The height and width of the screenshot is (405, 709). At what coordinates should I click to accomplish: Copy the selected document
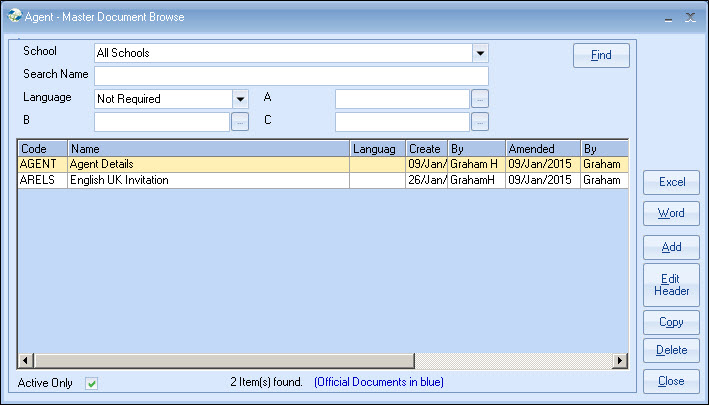coord(671,323)
